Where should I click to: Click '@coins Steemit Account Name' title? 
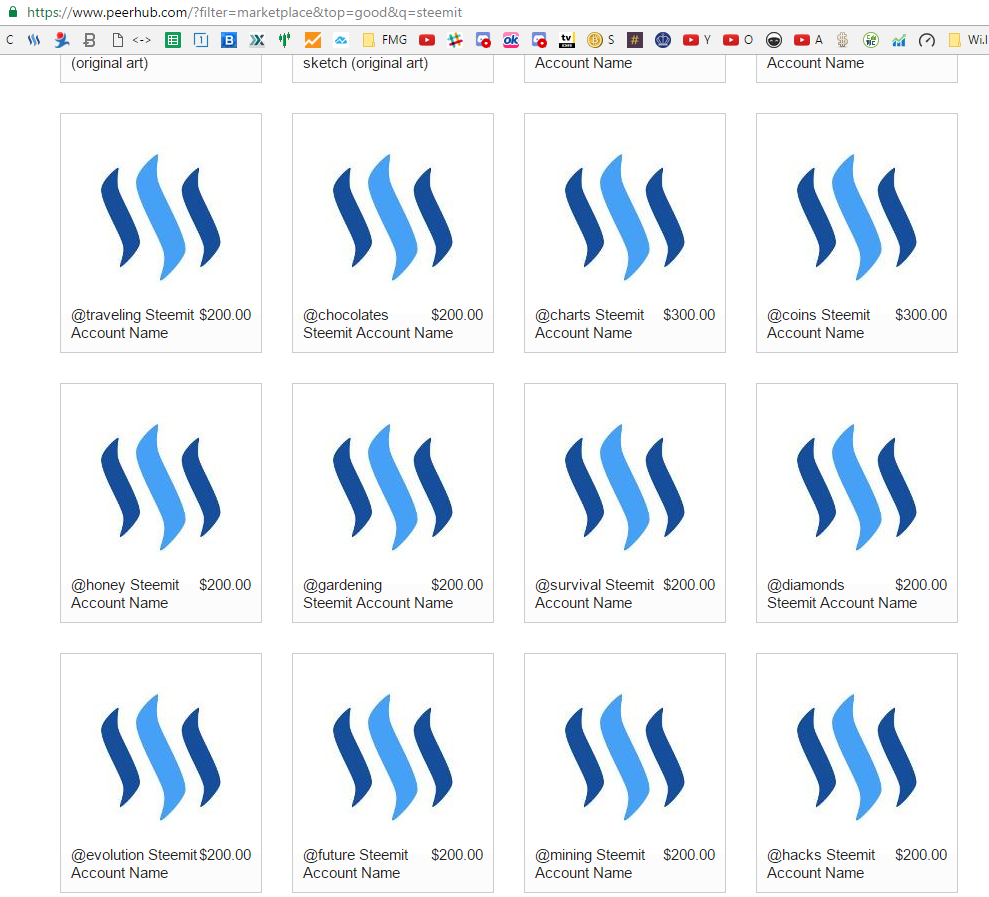pos(819,324)
